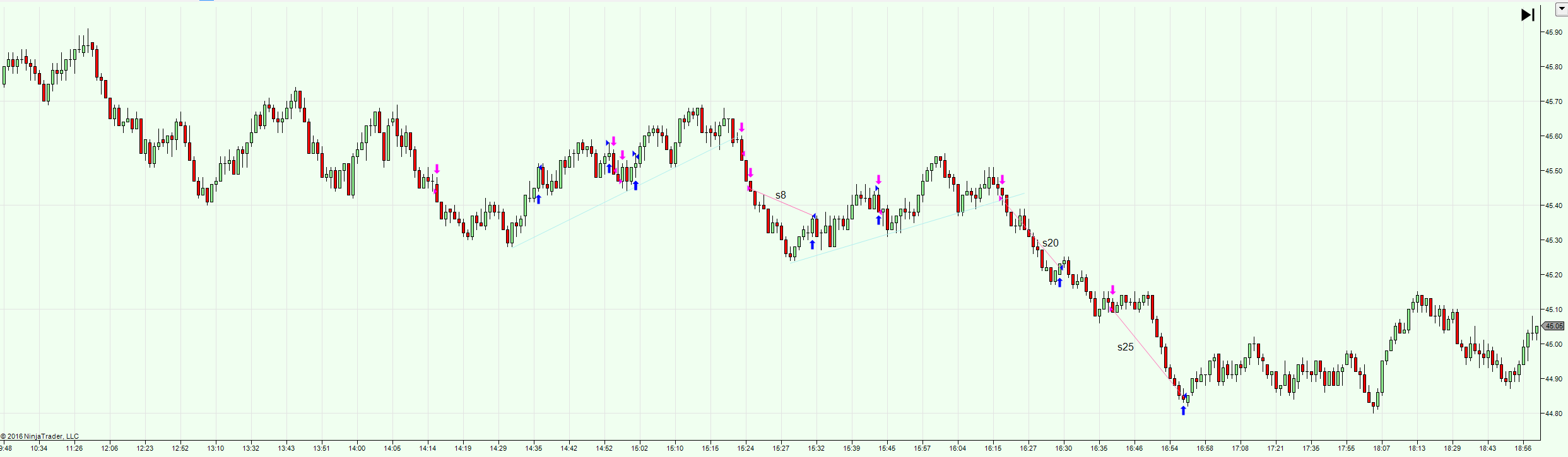Click the 44.90 price axis label

point(1554,379)
